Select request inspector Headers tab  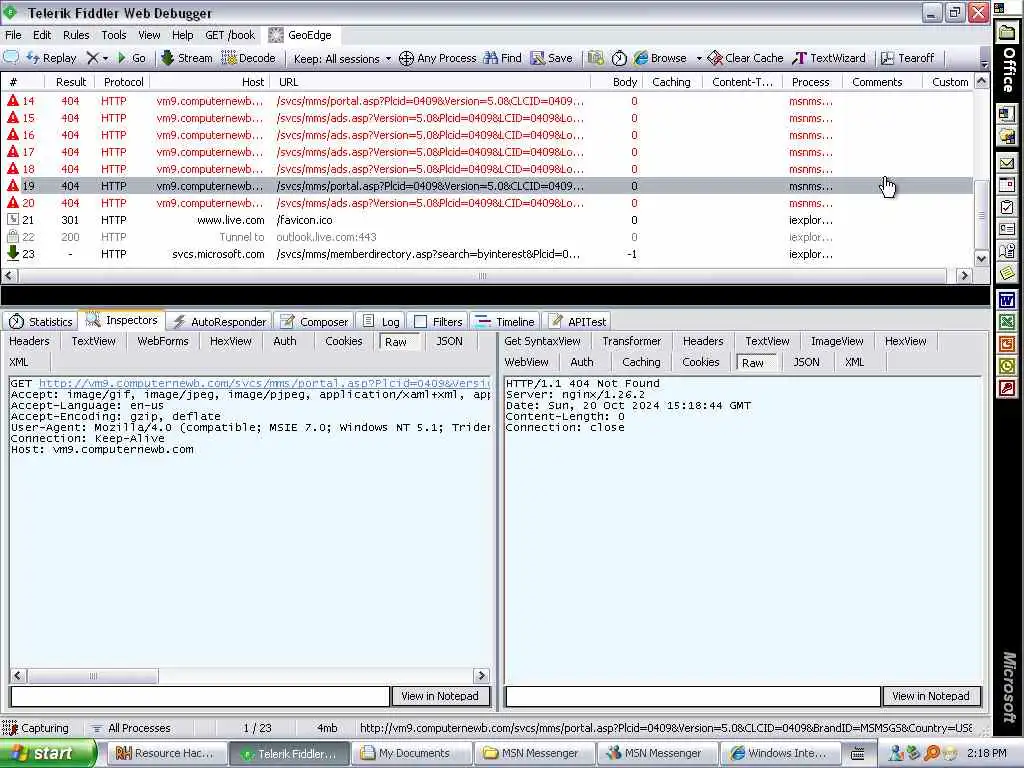(29, 341)
